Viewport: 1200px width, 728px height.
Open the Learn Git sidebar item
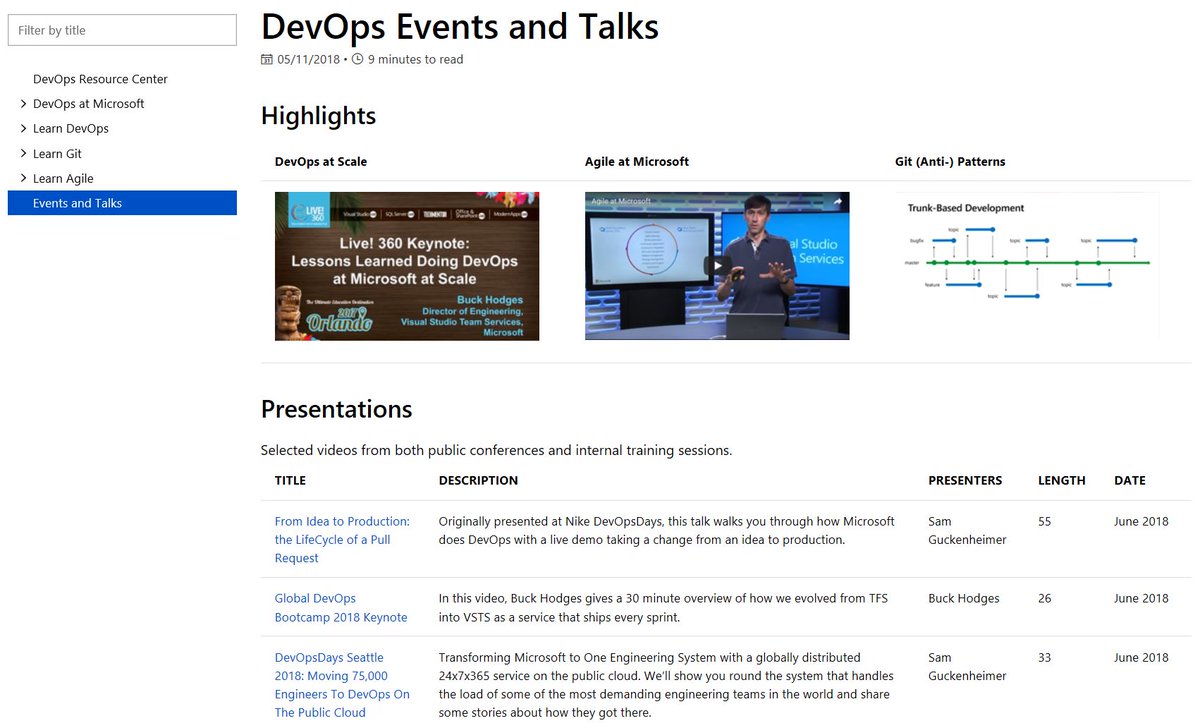(57, 154)
